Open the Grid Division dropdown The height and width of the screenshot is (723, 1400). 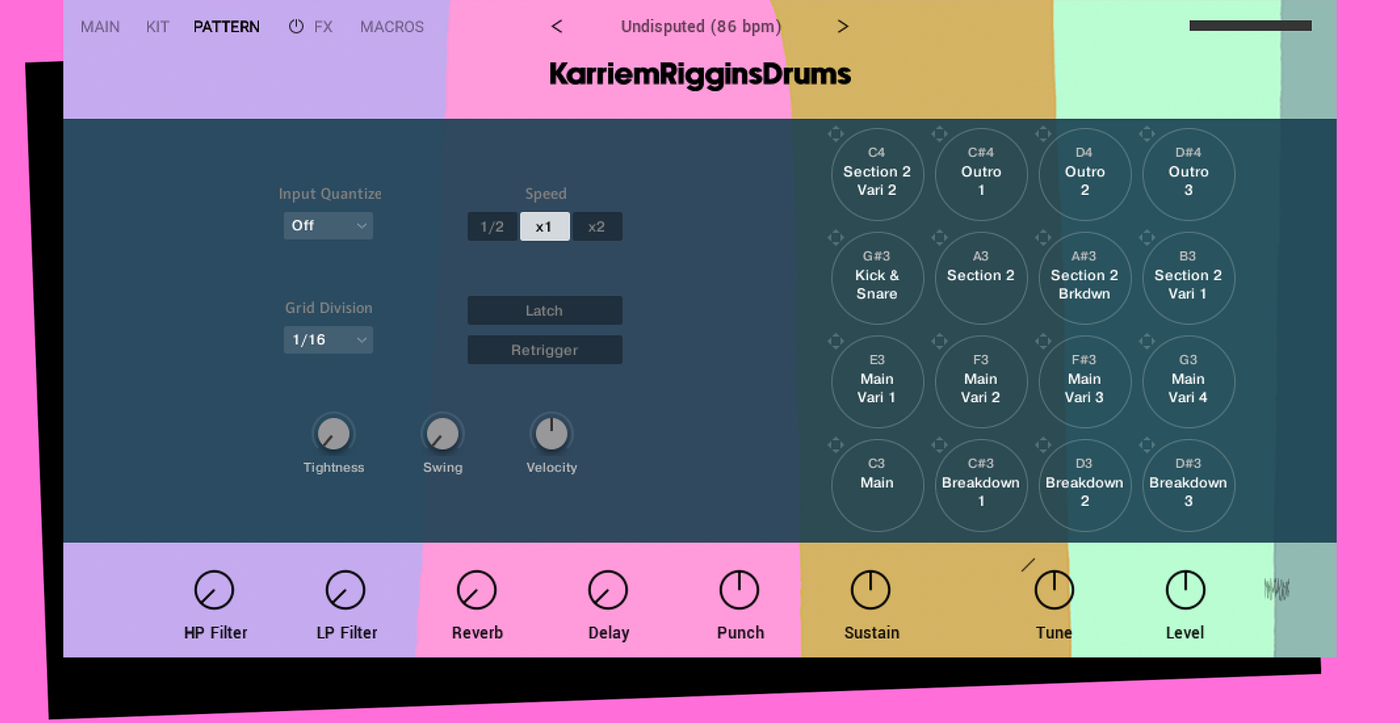(328, 340)
